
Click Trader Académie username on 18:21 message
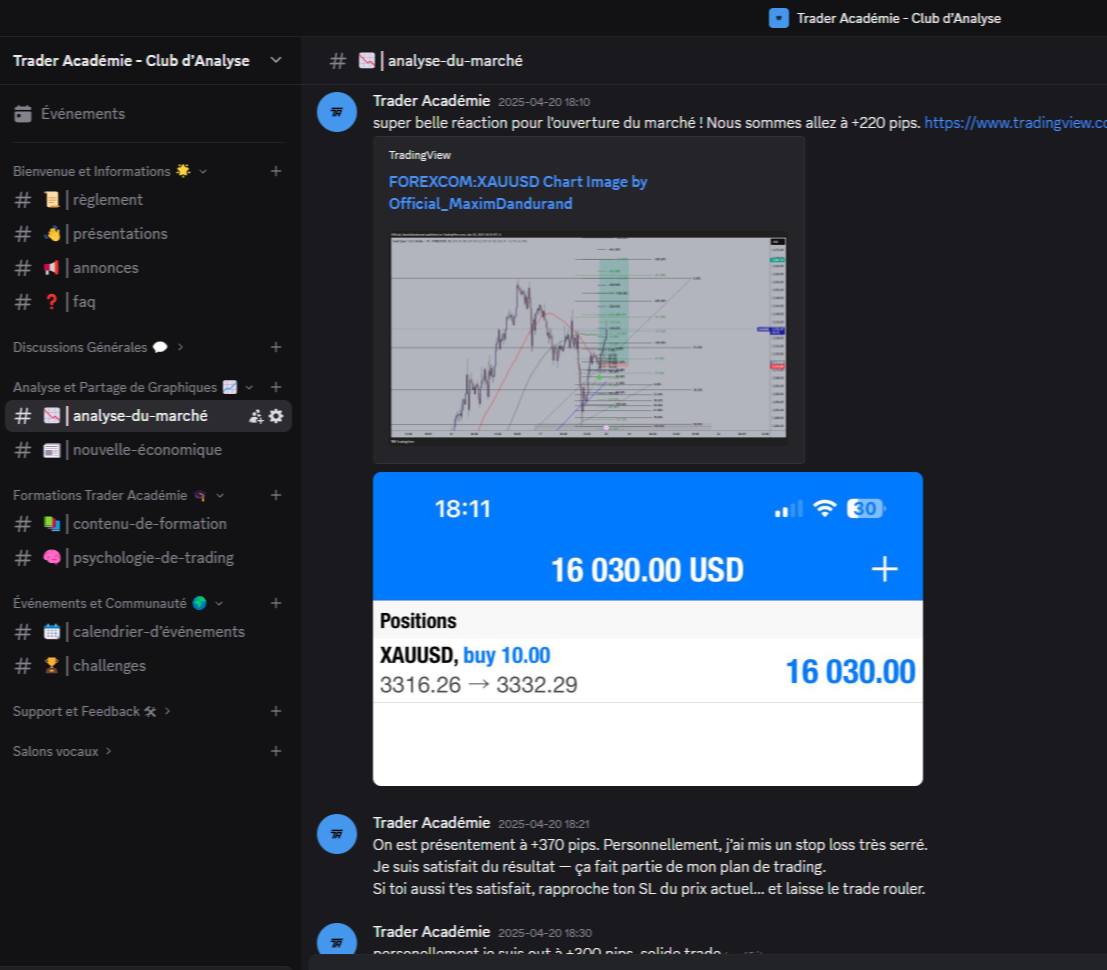pos(431,823)
